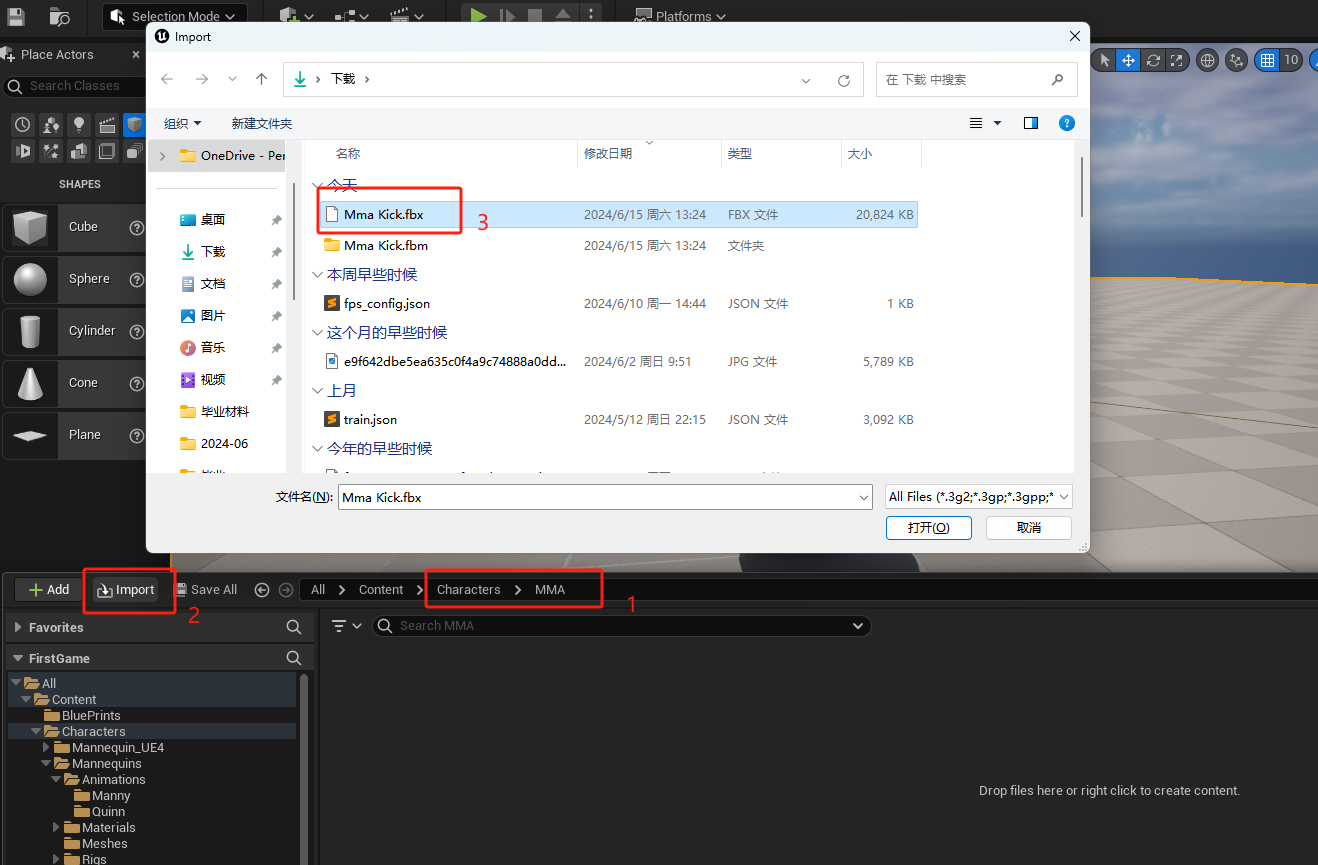Open the blue help icon in dialog

point(1067,123)
